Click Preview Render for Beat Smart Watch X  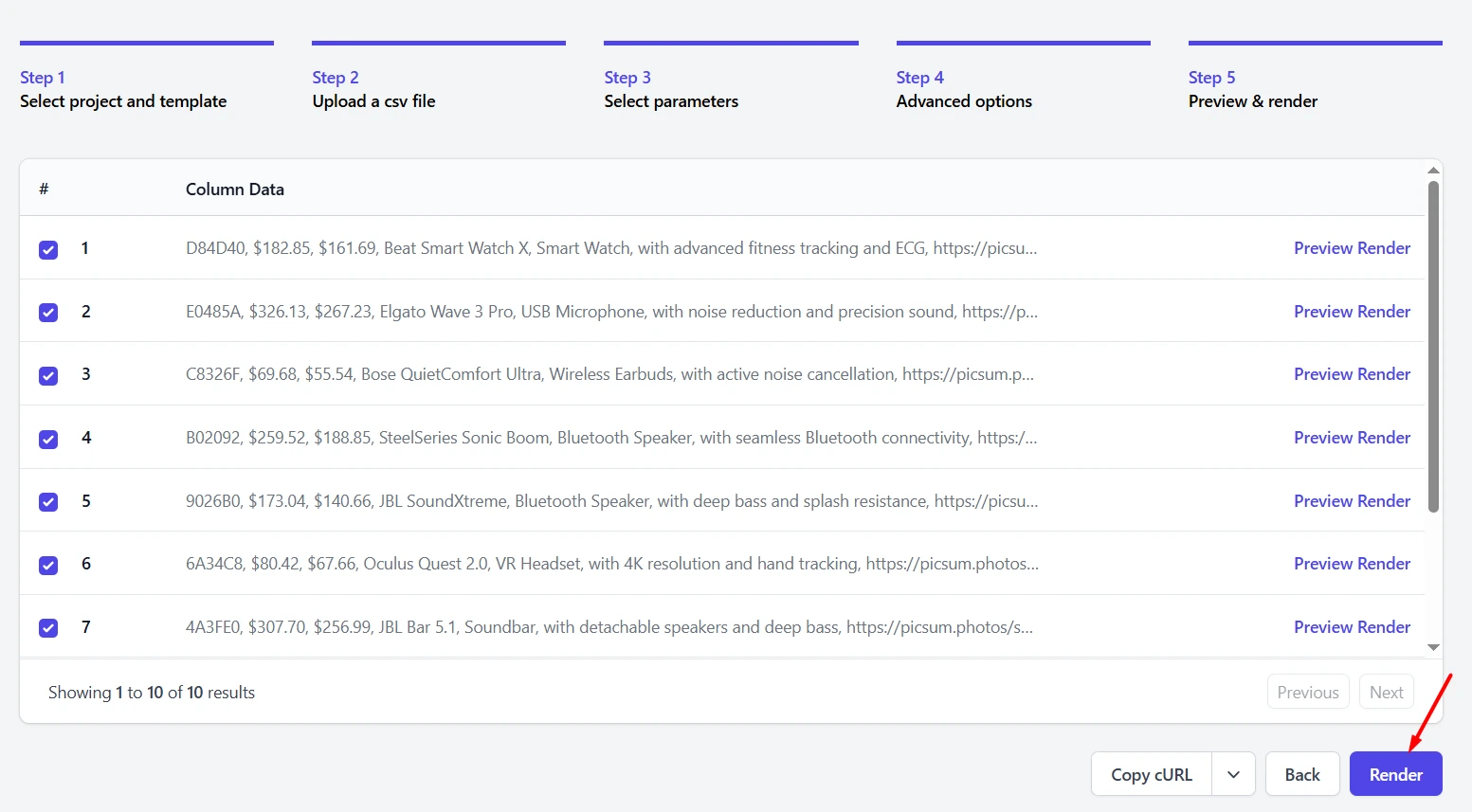click(1352, 248)
